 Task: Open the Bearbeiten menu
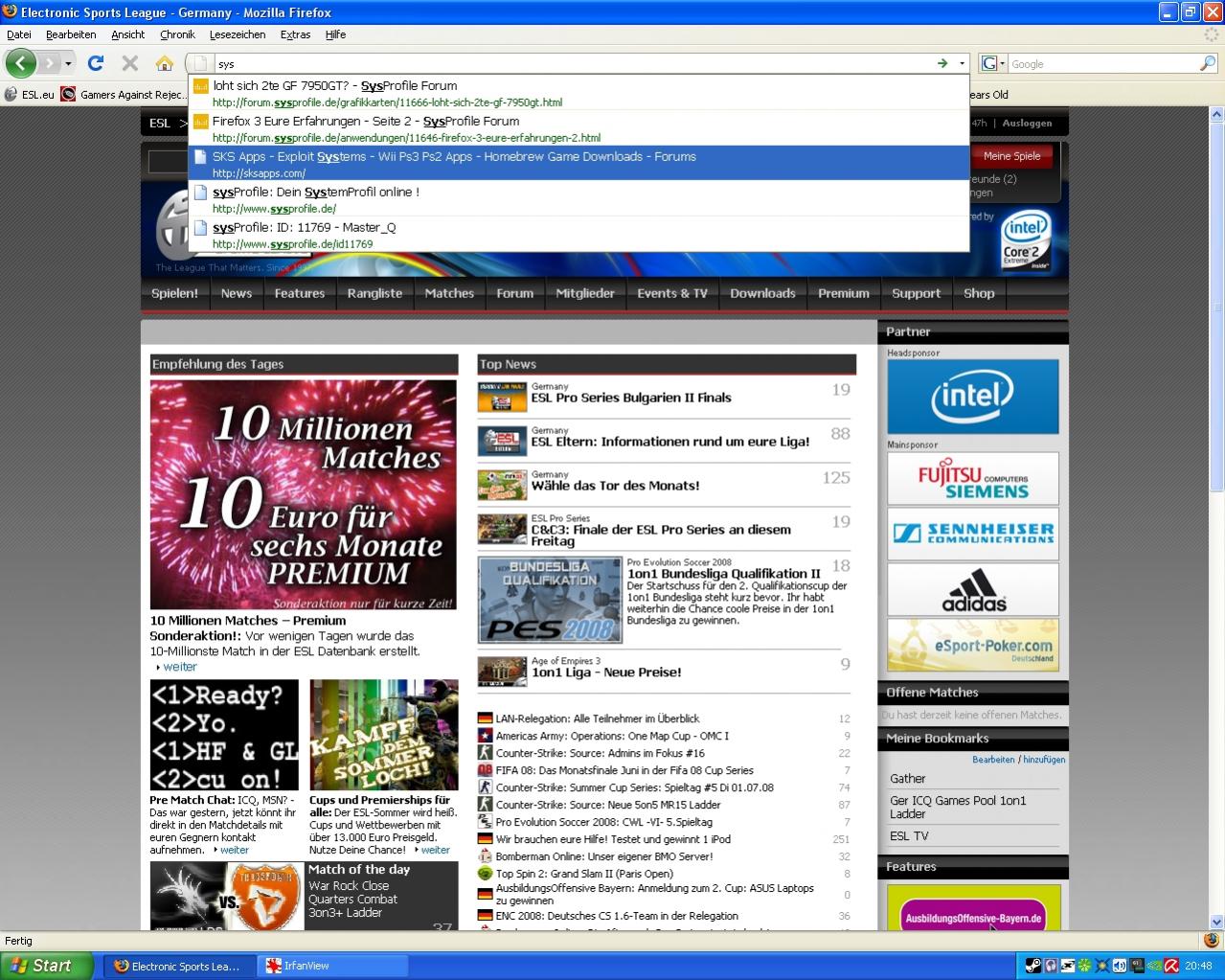coord(71,34)
